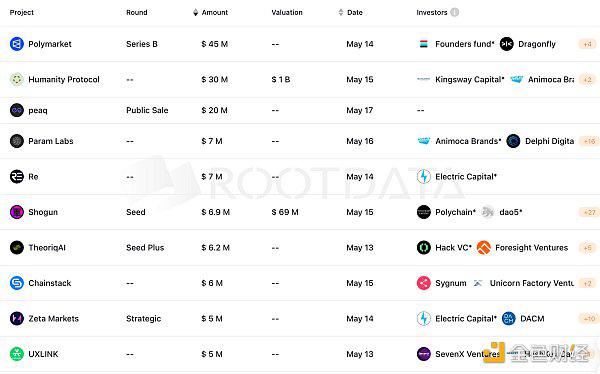600x374 pixels.
Task: Show more investors for Zeta Markets
Action: point(589,318)
